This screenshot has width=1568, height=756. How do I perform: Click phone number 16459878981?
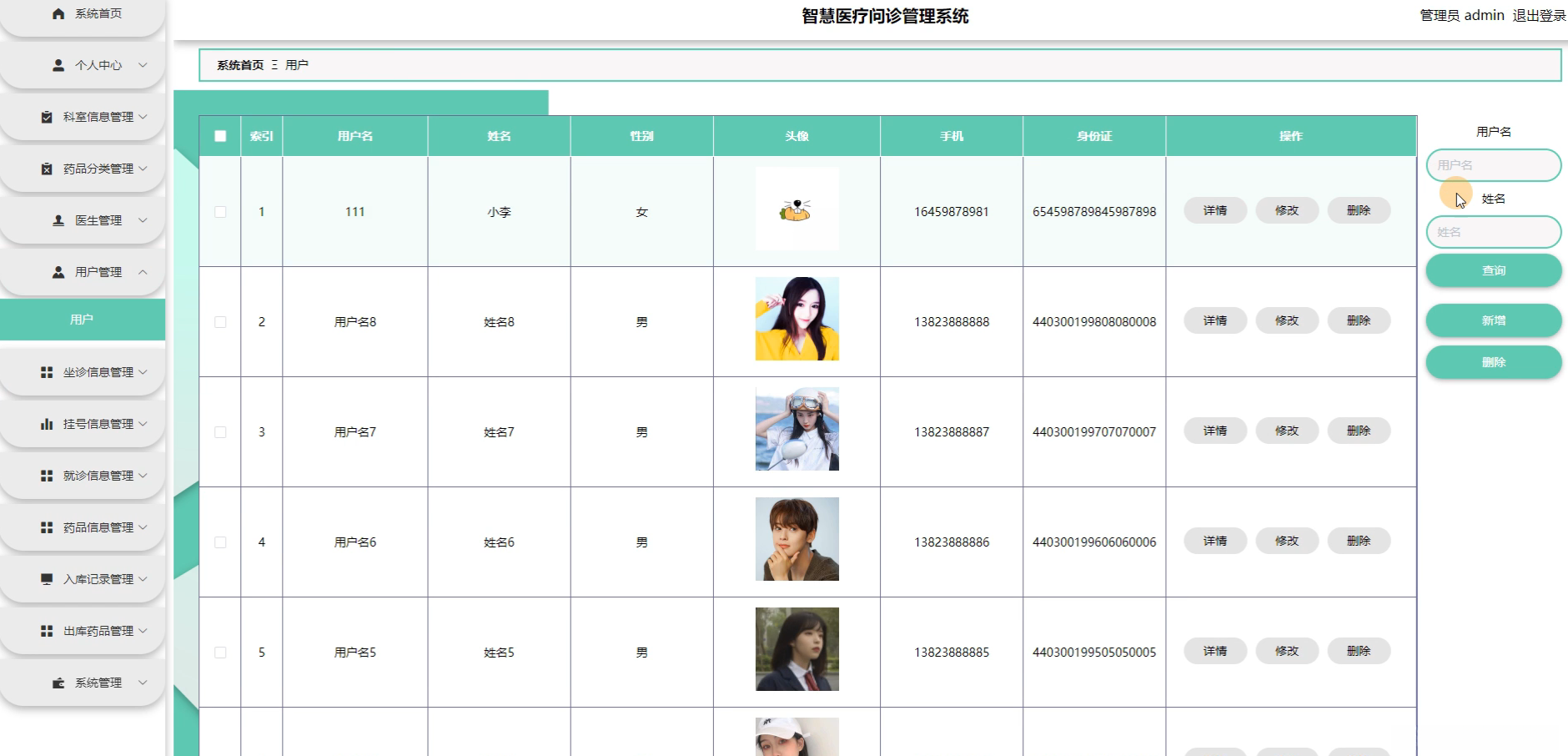point(952,212)
